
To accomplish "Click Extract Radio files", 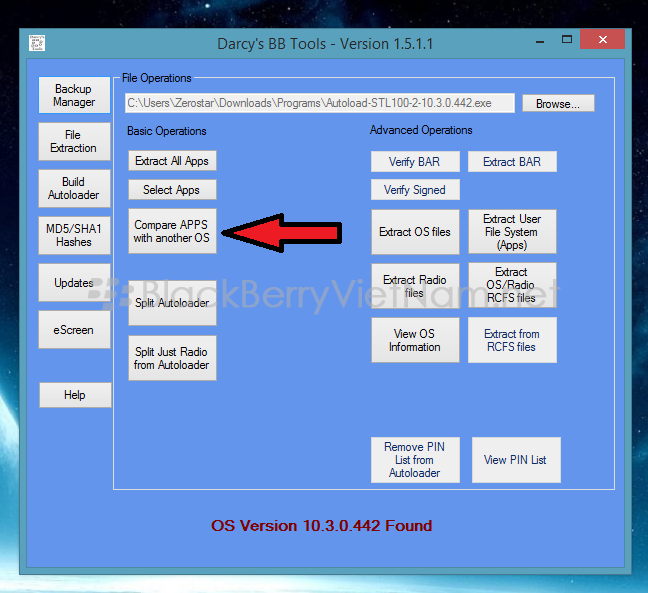I will coord(415,286).
